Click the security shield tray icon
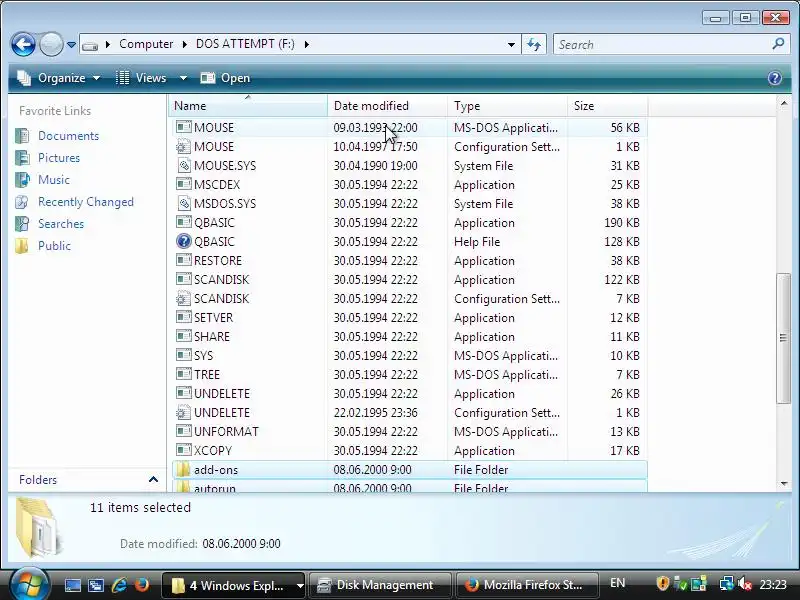This screenshot has width=800, height=600. pos(662,583)
